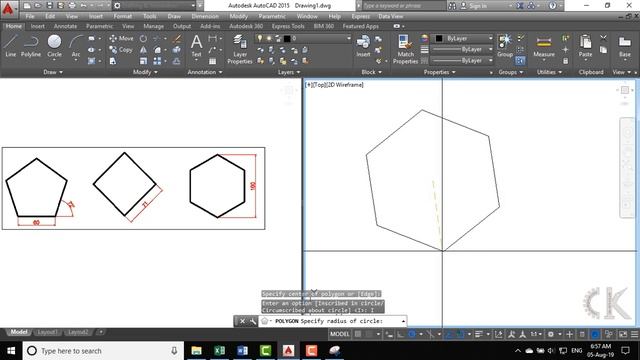Select the Polyline tool
Viewport: 640px width, 360px height.
tap(31, 46)
